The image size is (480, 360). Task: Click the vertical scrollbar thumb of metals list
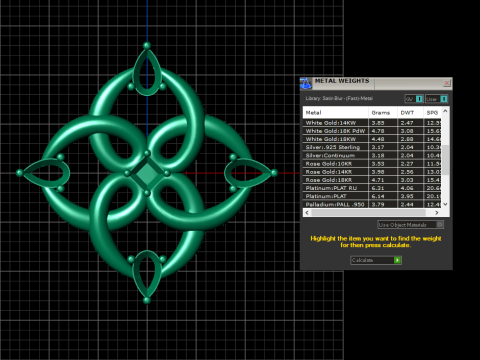(445, 160)
